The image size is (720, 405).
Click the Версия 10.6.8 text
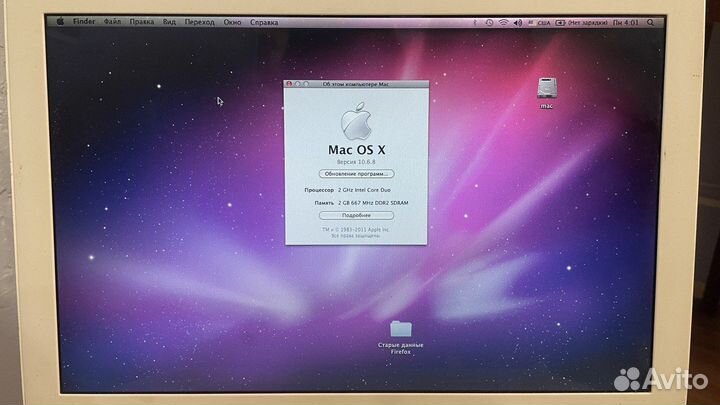click(x=356, y=162)
